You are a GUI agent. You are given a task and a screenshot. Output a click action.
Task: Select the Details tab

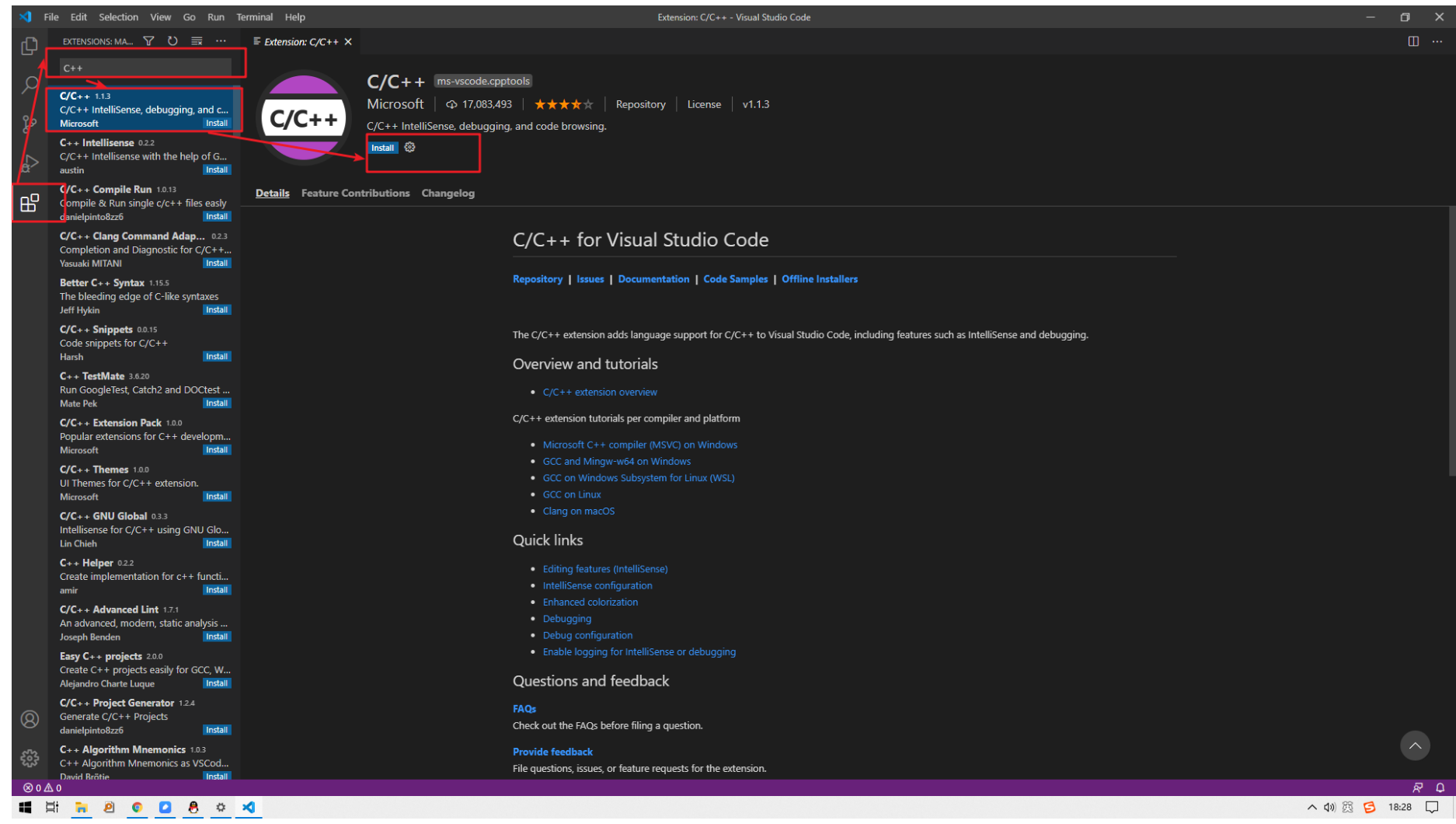pos(272,193)
